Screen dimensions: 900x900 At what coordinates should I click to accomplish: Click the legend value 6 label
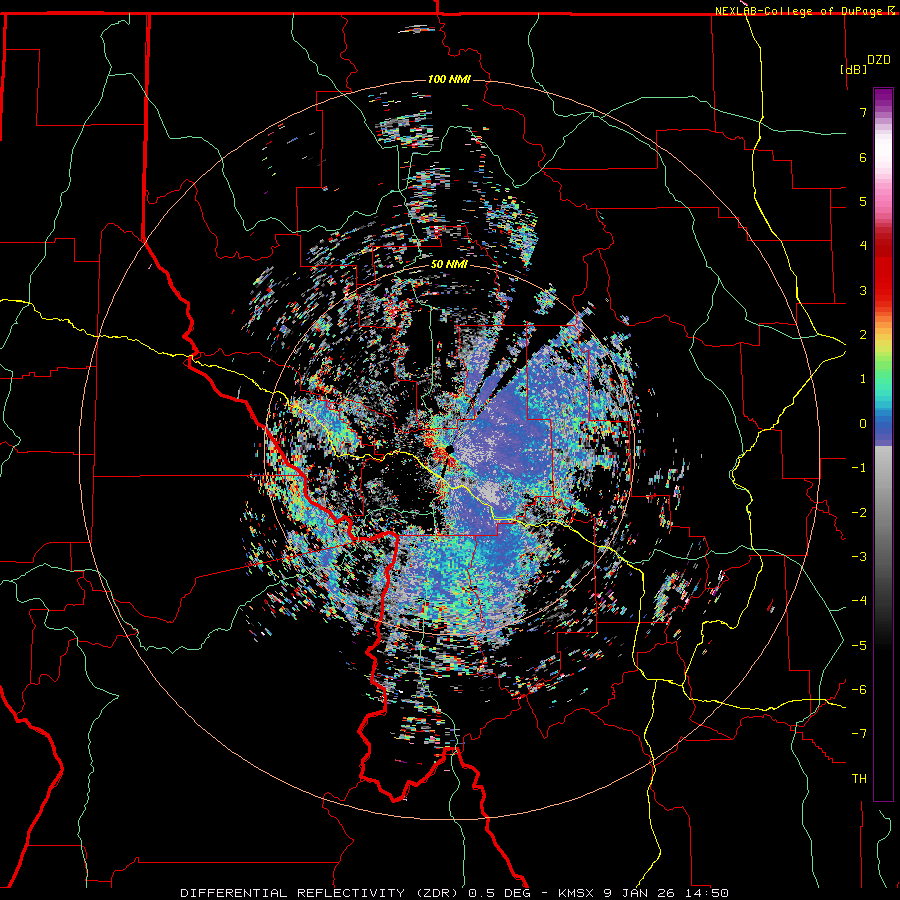pyautogui.click(x=863, y=157)
